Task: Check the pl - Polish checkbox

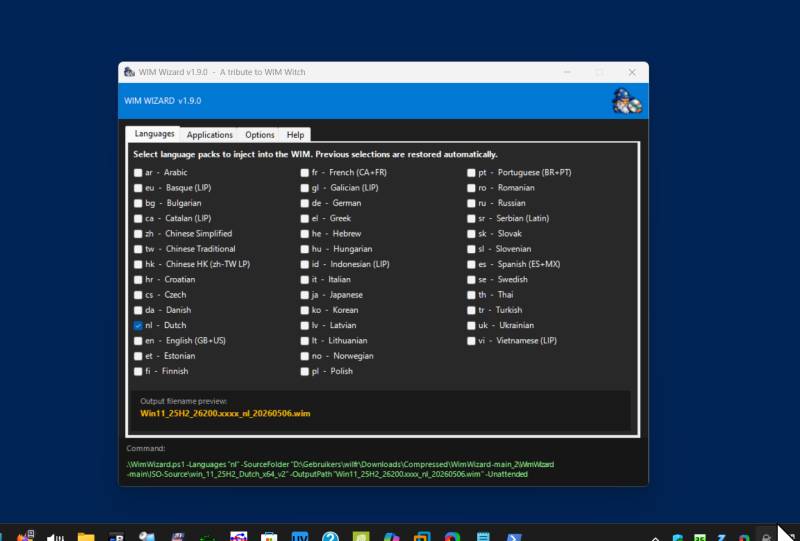Action: 305,372
